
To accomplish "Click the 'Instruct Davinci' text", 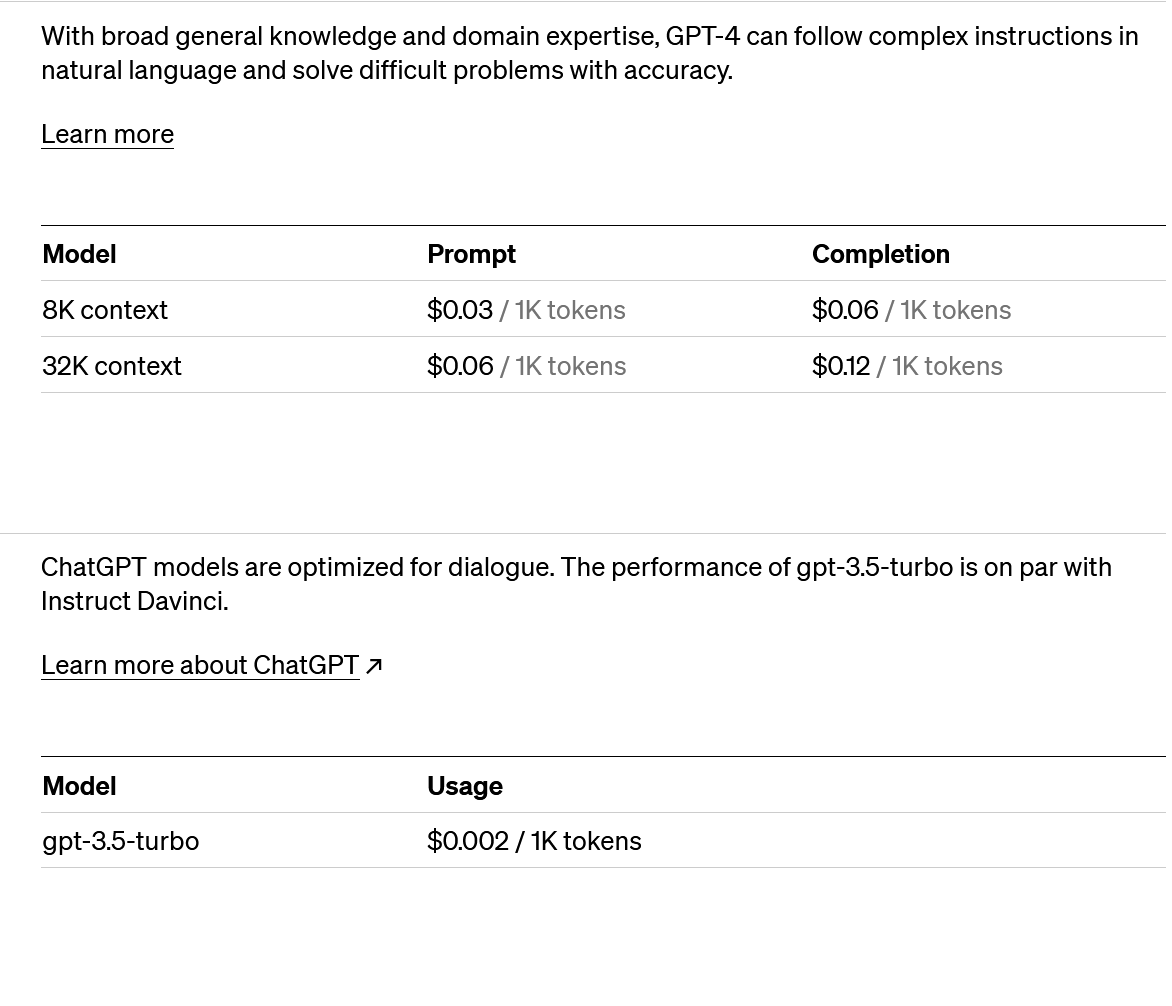I will [135, 601].
